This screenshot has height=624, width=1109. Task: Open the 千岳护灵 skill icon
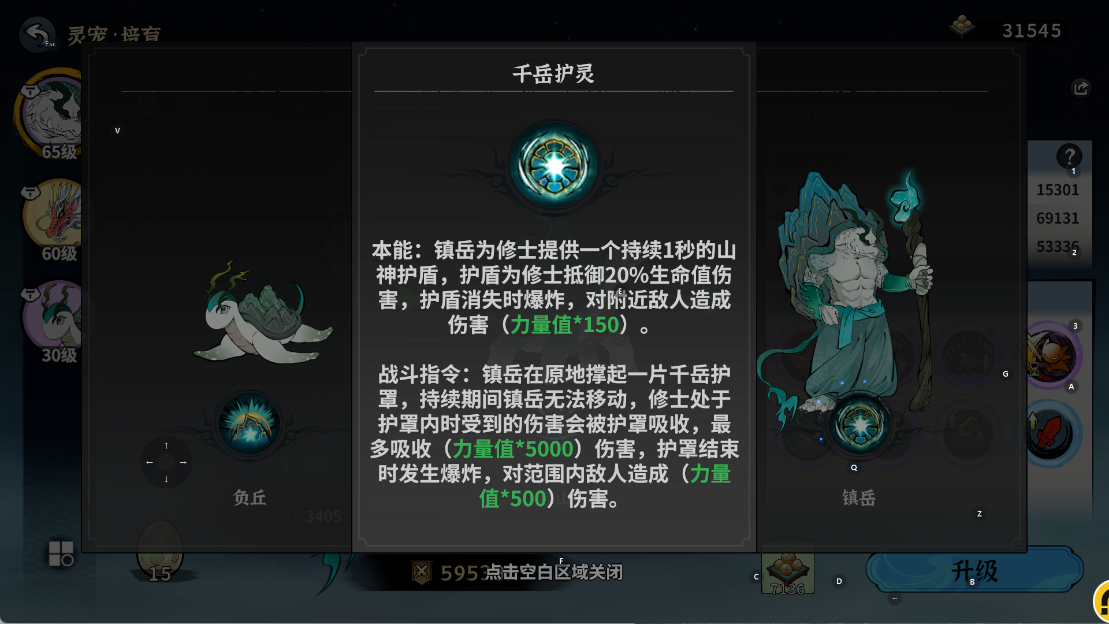tap(554, 166)
